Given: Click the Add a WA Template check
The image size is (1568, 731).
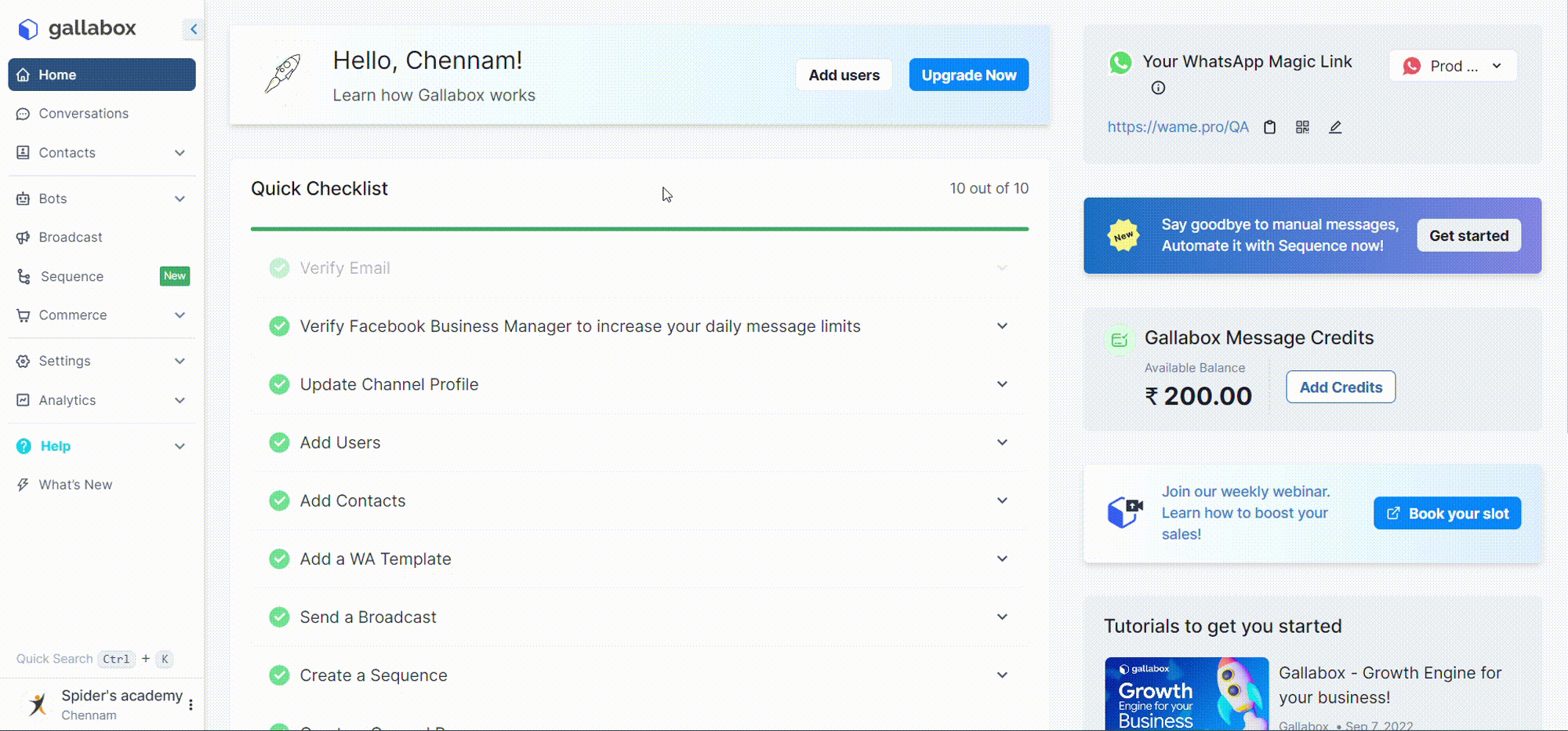Looking at the screenshot, I should click(279, 558).
